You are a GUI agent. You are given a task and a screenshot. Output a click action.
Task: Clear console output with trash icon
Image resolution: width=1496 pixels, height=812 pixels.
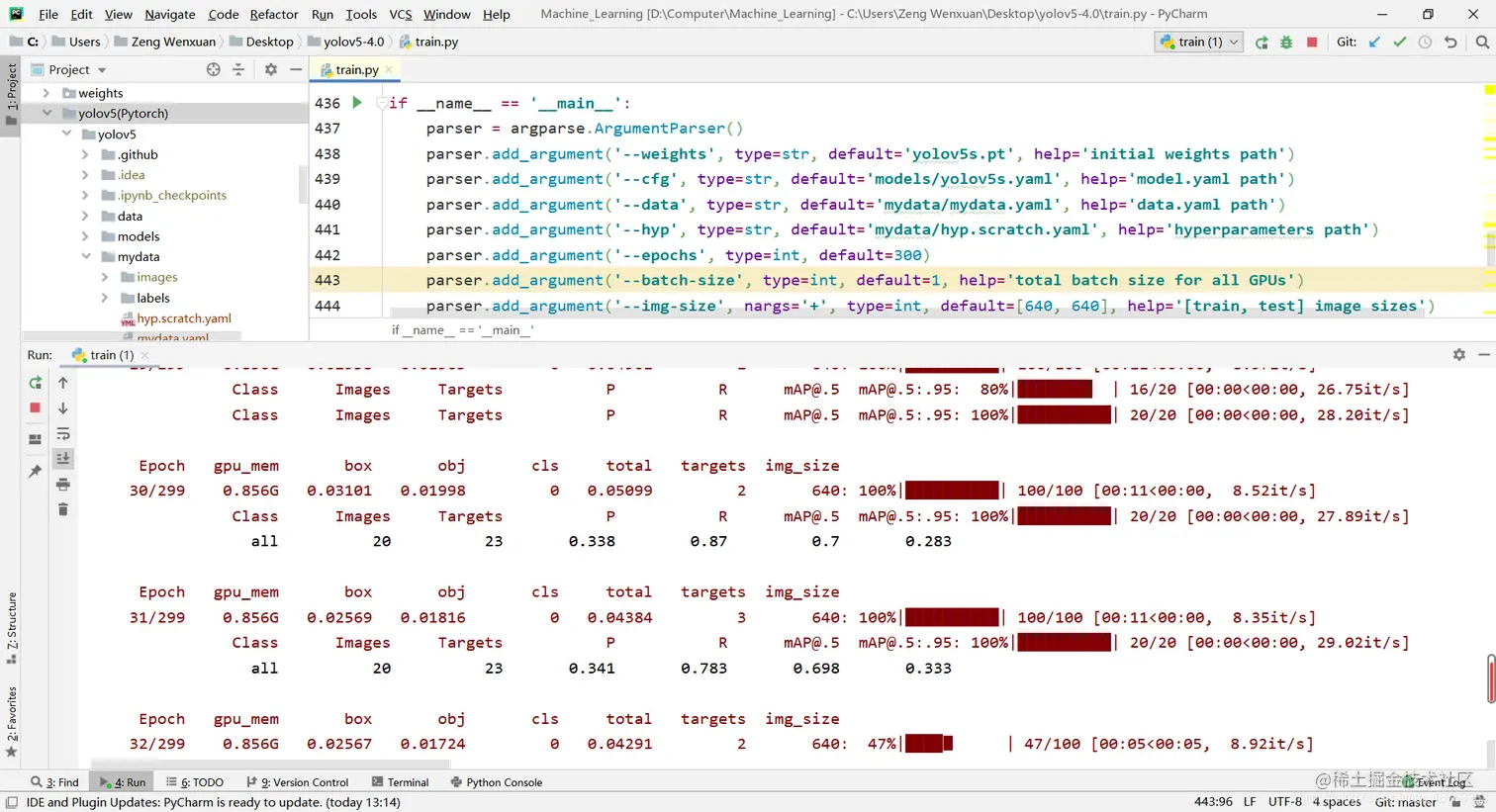63,509
